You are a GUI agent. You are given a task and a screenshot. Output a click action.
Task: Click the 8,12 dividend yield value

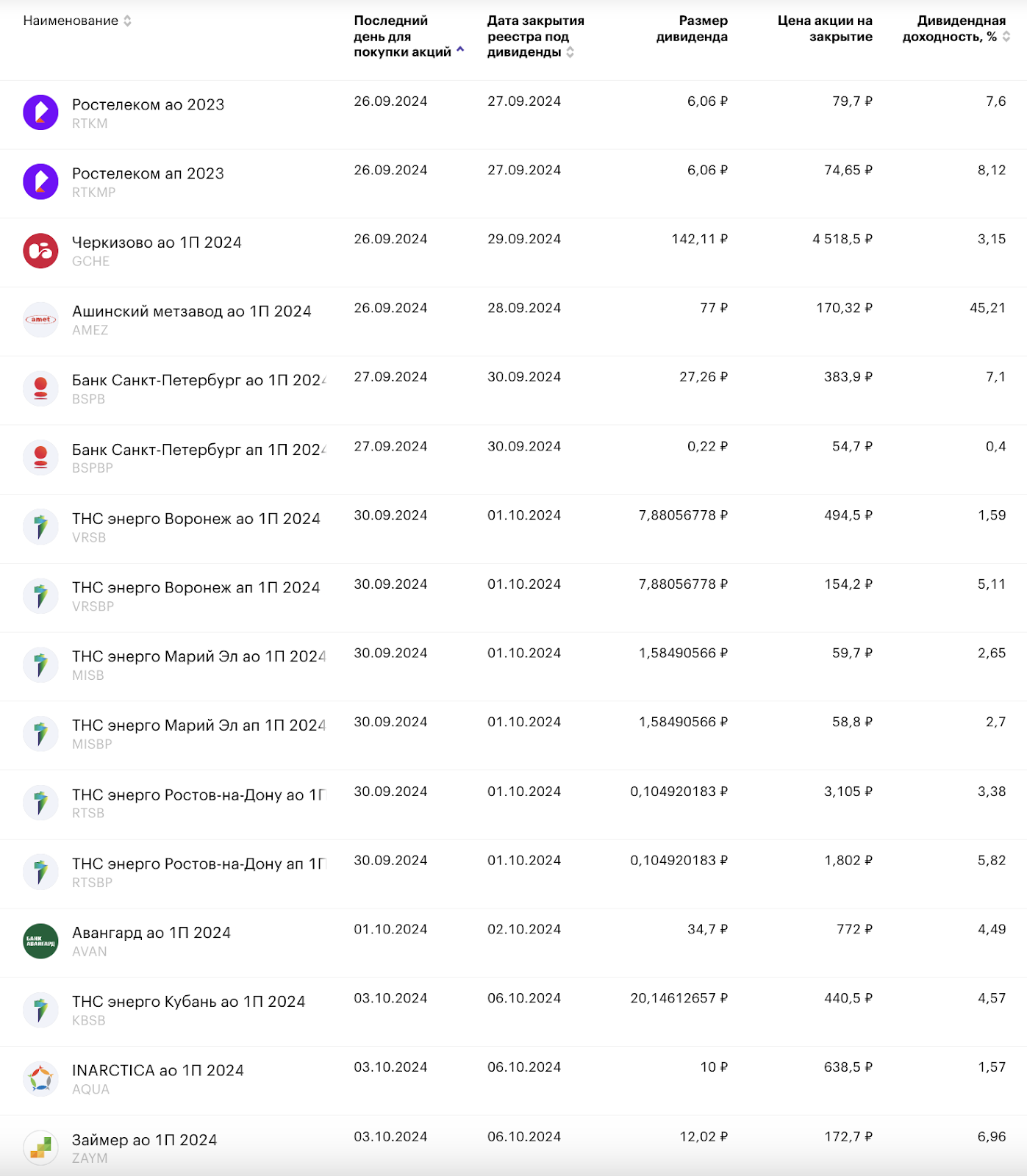992,170
